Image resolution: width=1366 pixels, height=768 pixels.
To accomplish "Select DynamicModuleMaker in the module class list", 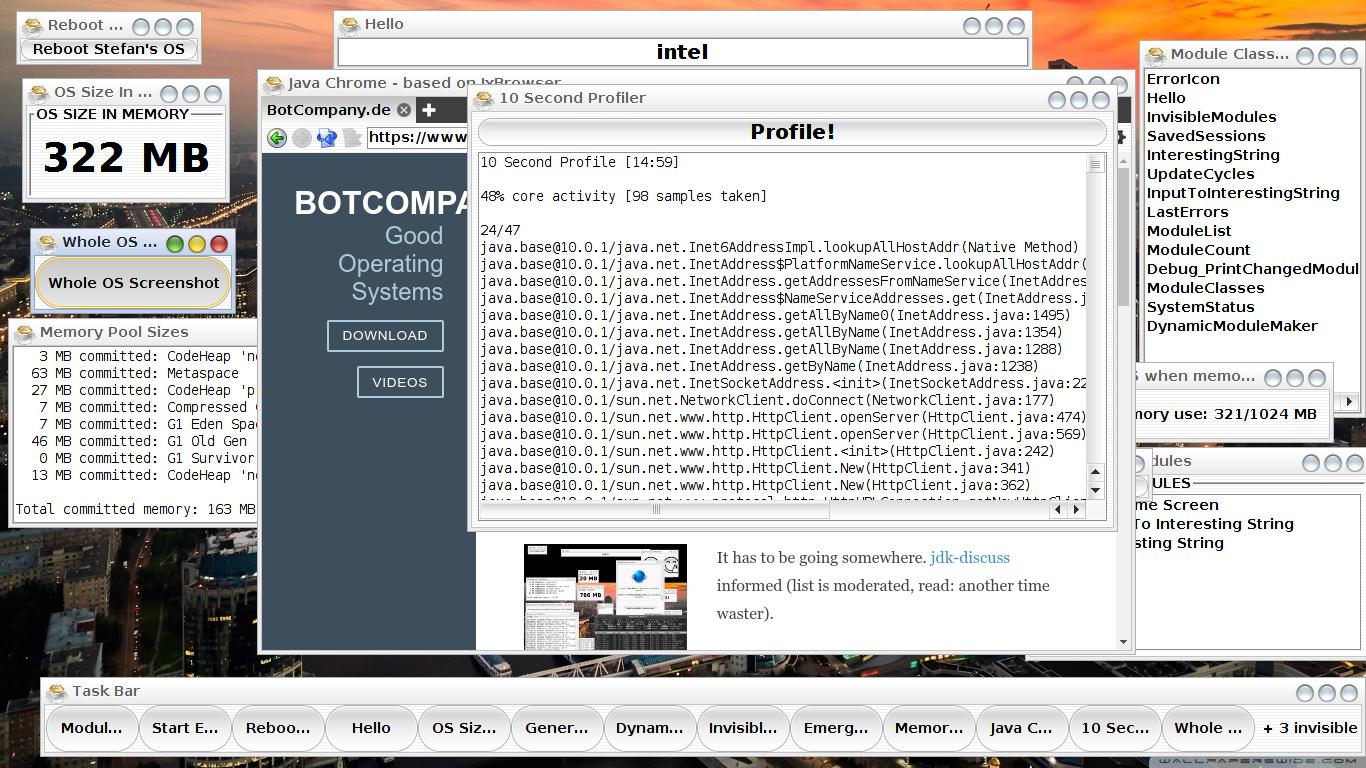I will [x=1231, y=326].
